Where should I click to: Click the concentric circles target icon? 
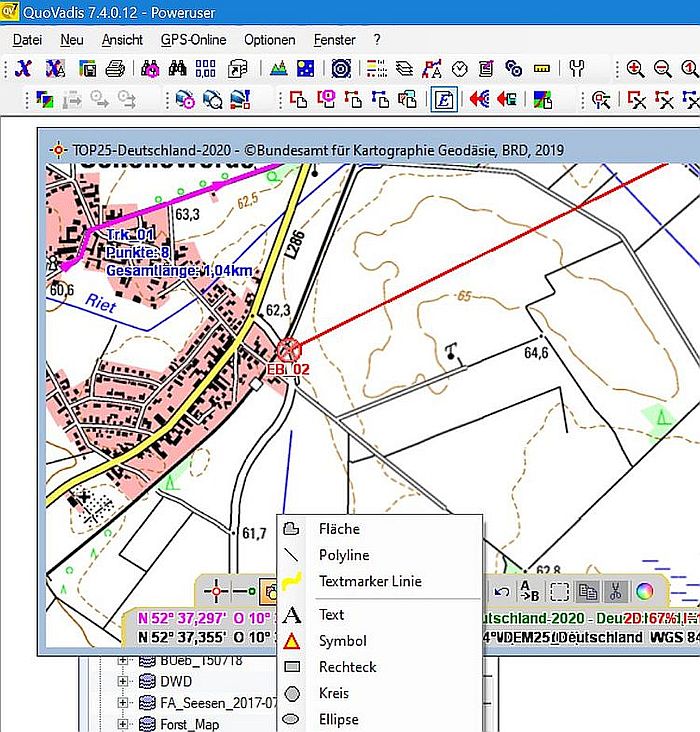pos(341,69)
